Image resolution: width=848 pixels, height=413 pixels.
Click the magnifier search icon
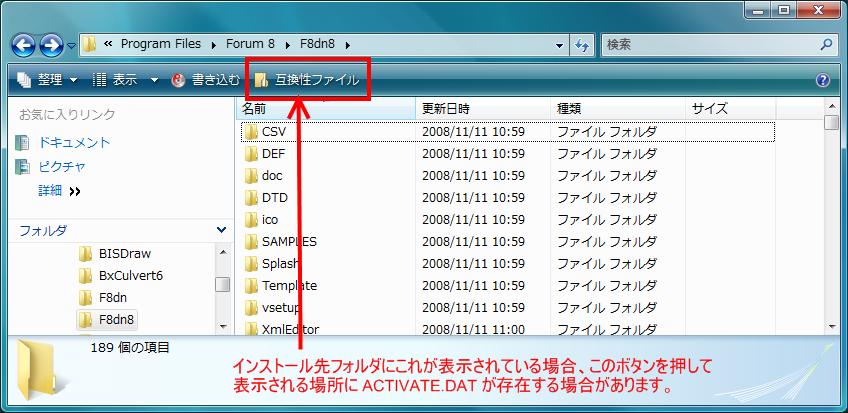point(826,44)
